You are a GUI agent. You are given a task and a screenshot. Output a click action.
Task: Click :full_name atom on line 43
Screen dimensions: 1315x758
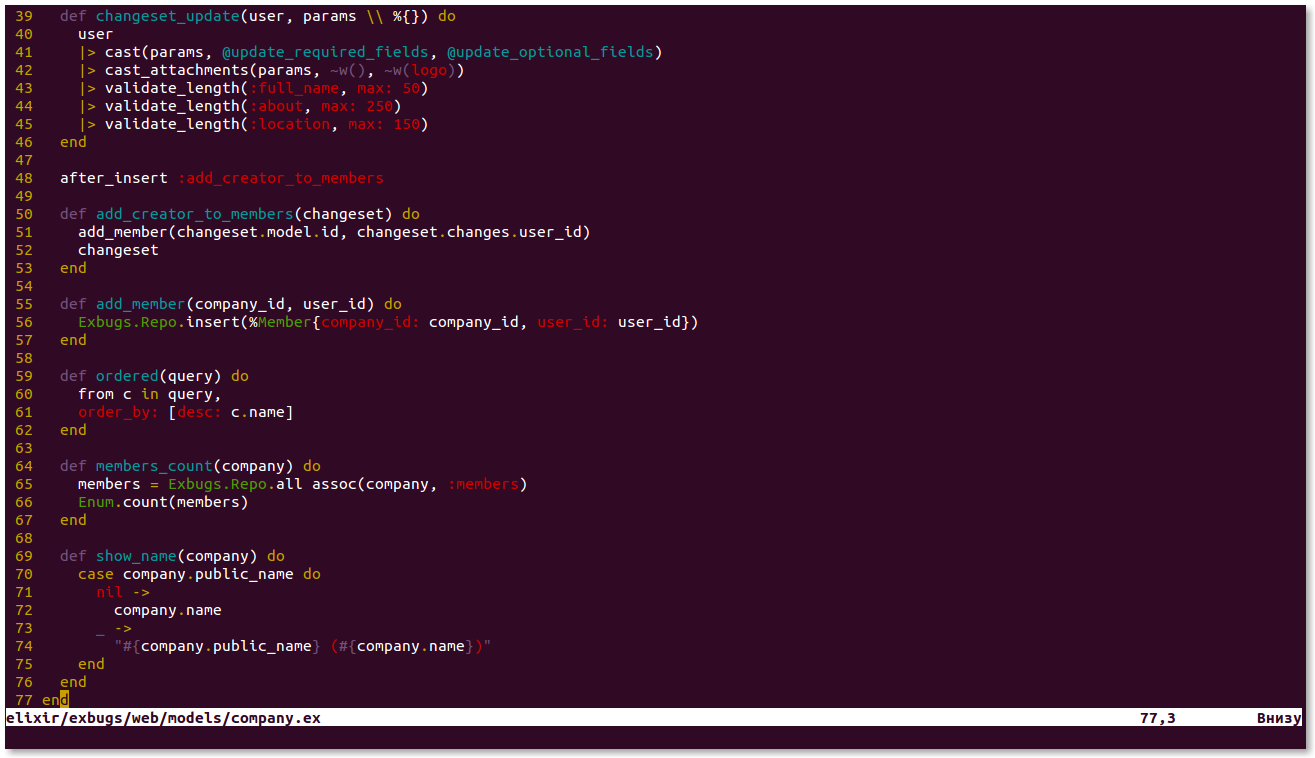click(294, 88)
